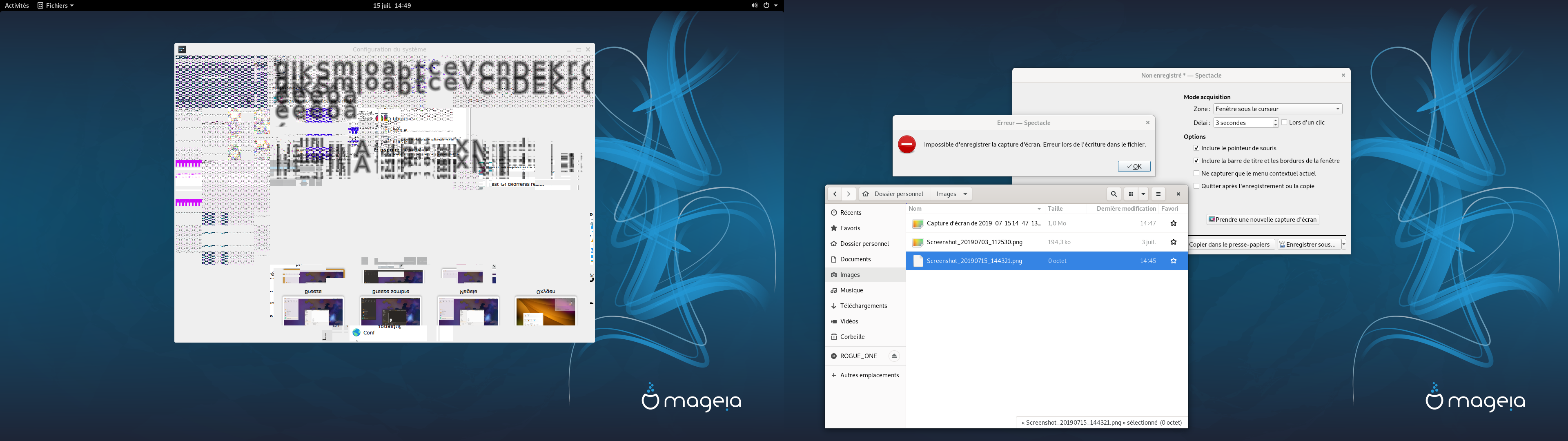Click the 3 juil. modification date
The width and height of the screenshot is (1568, 441).
click(x=1149, y=243)
